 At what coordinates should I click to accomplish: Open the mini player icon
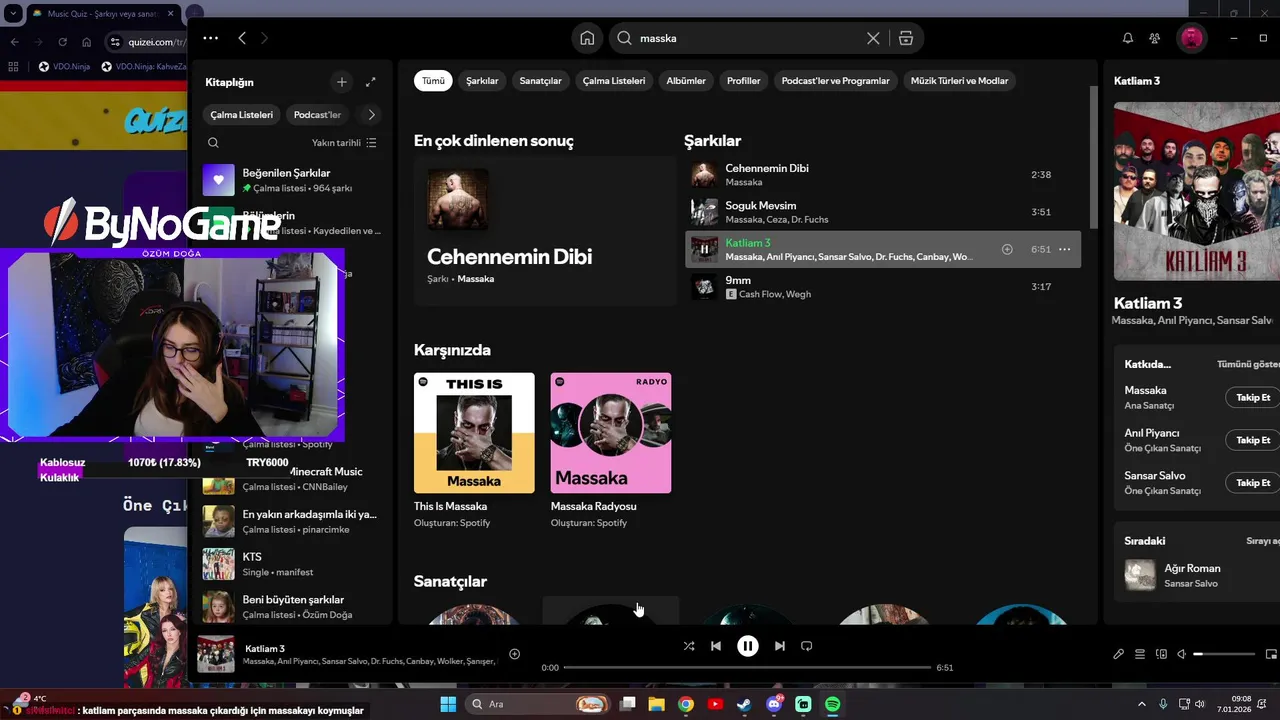click(1271, 654)
